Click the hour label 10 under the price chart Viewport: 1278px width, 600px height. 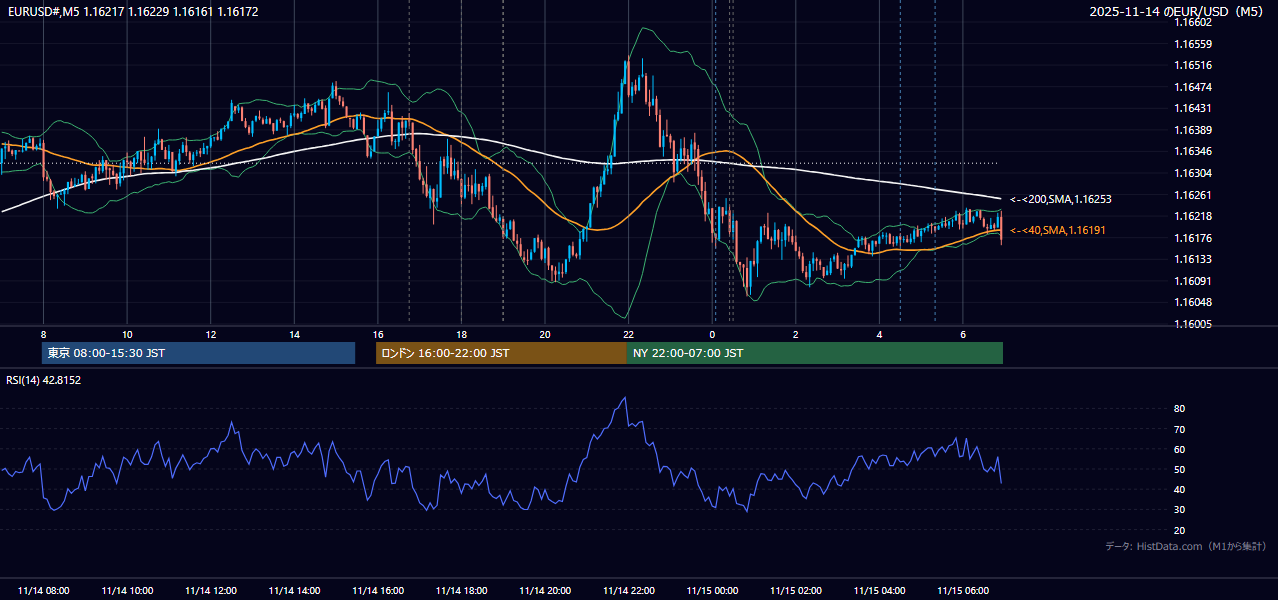tap(127, 334)
